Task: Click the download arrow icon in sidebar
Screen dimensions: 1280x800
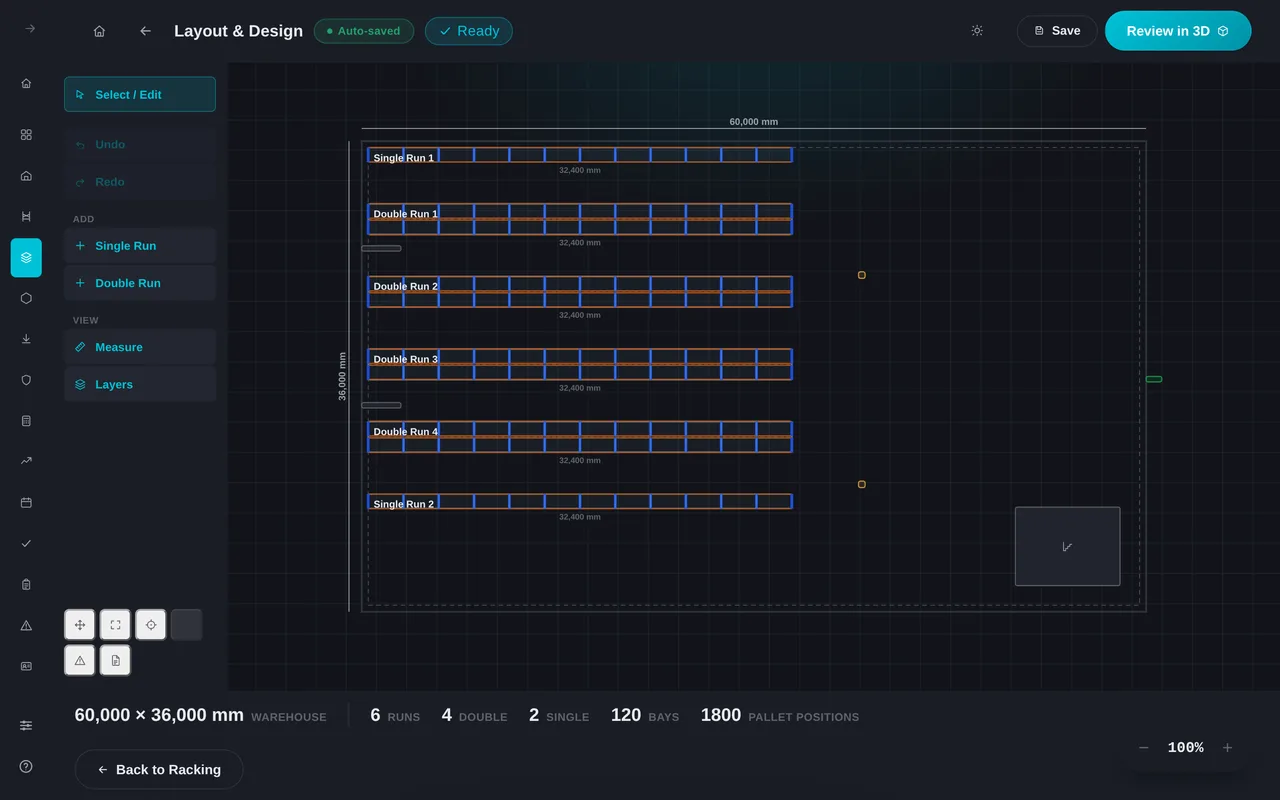Action: [x=26, y=339]
